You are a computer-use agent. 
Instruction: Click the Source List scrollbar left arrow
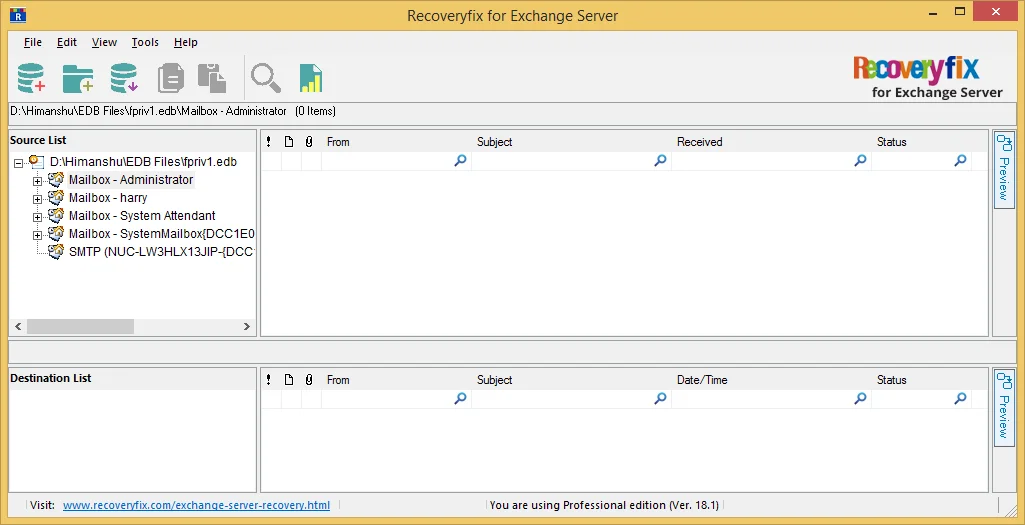[x=18, y=326]
